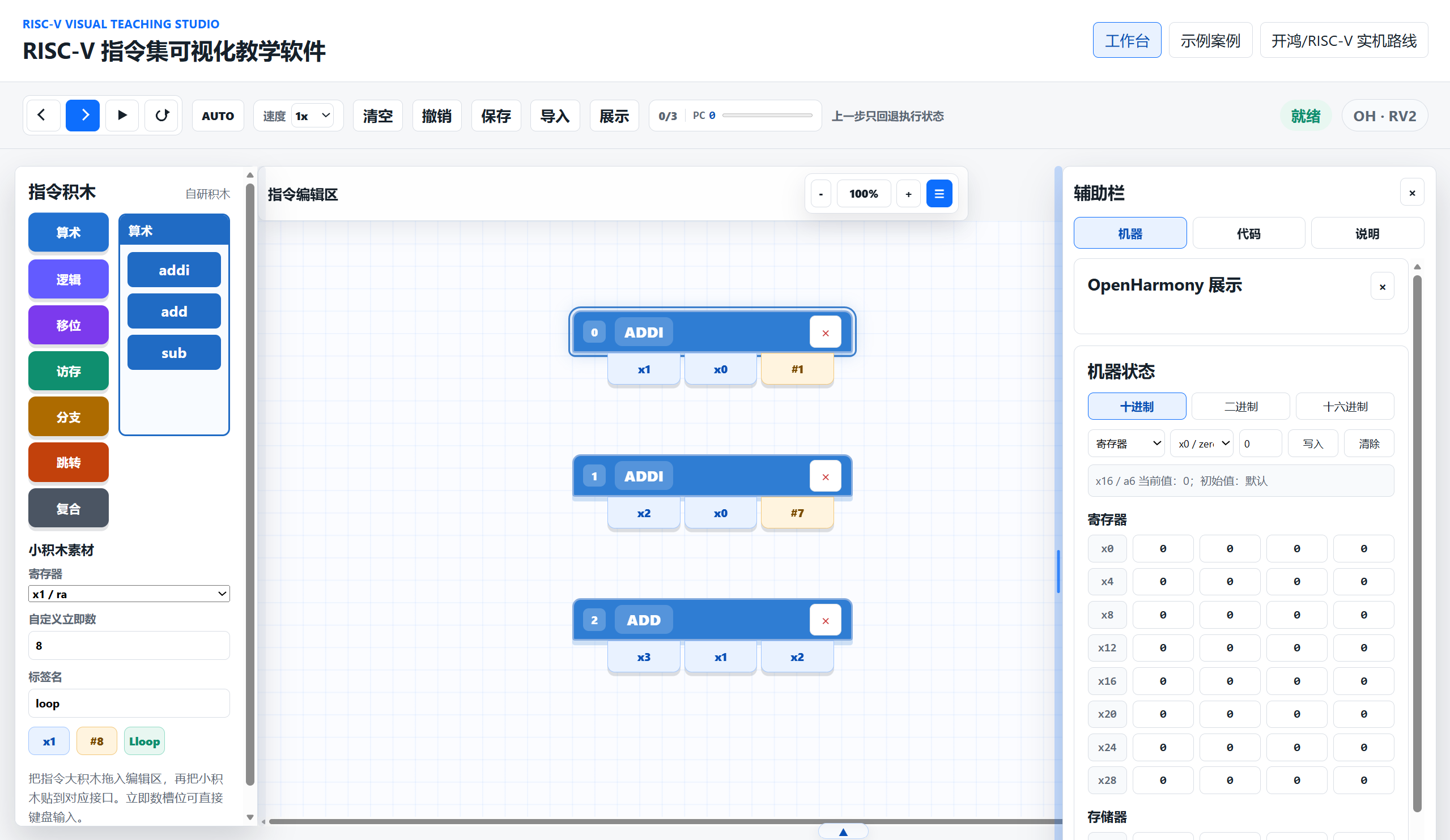1450x840 pixels.
Task: Expand bottom panel with up triangle
Action: tap(844, 832)
